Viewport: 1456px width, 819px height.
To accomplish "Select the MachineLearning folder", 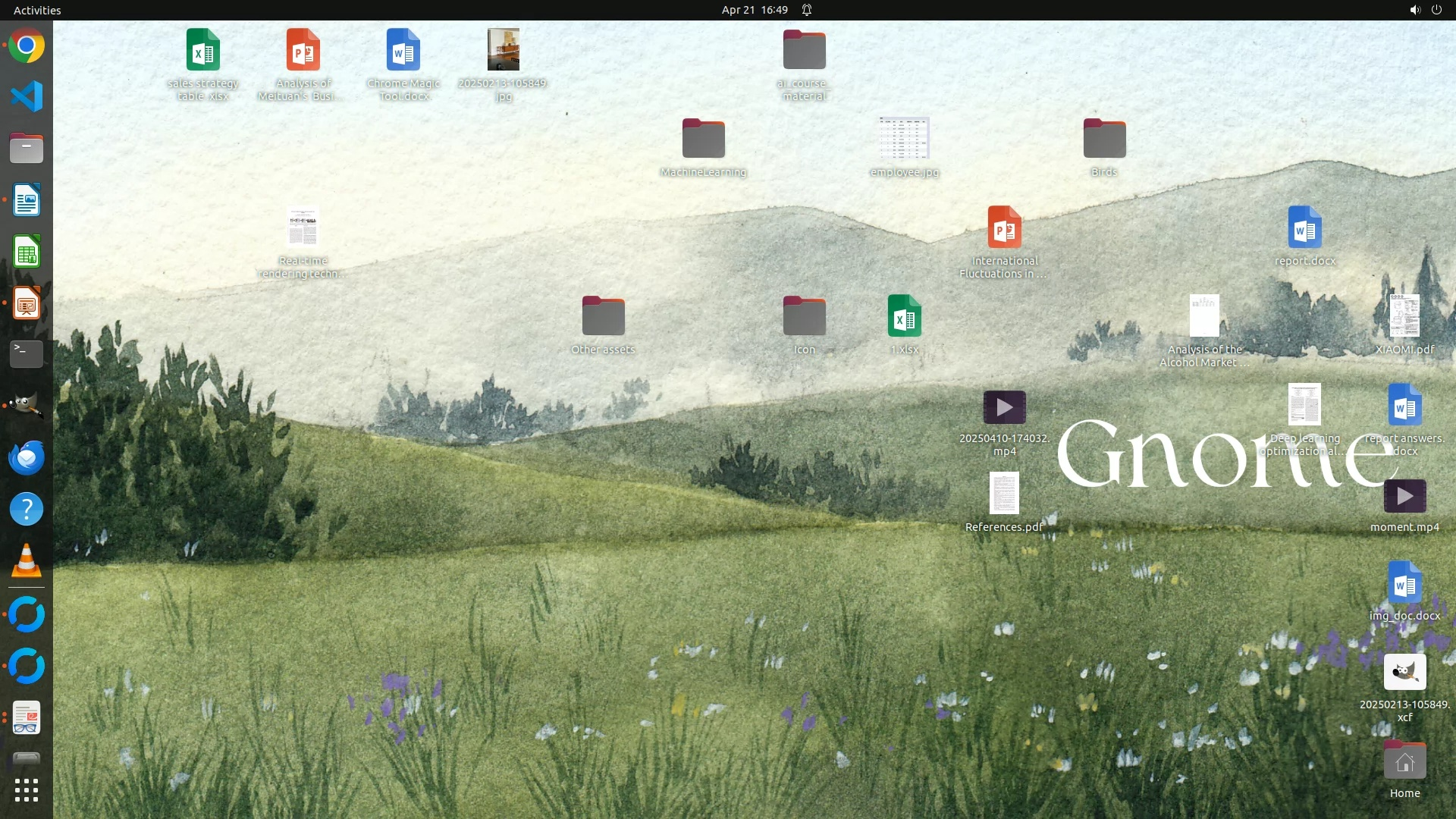I will [x=703, y=140].
